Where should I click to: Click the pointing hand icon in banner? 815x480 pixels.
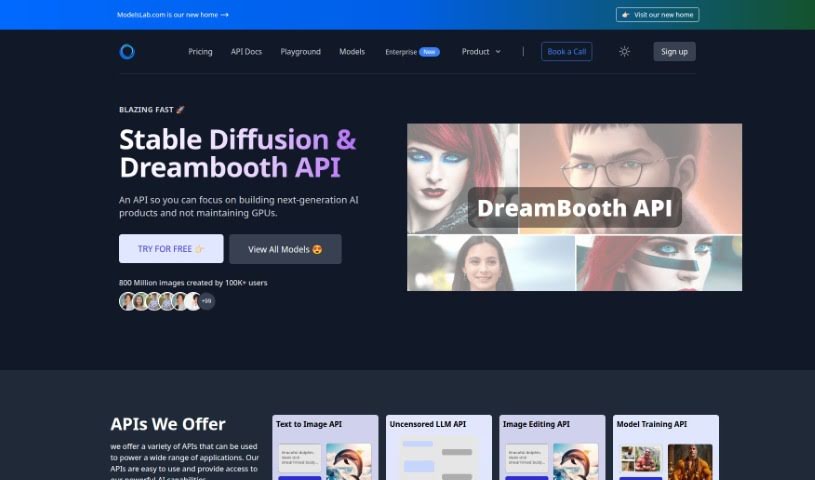pyautogui.click(x=625, y=15)
